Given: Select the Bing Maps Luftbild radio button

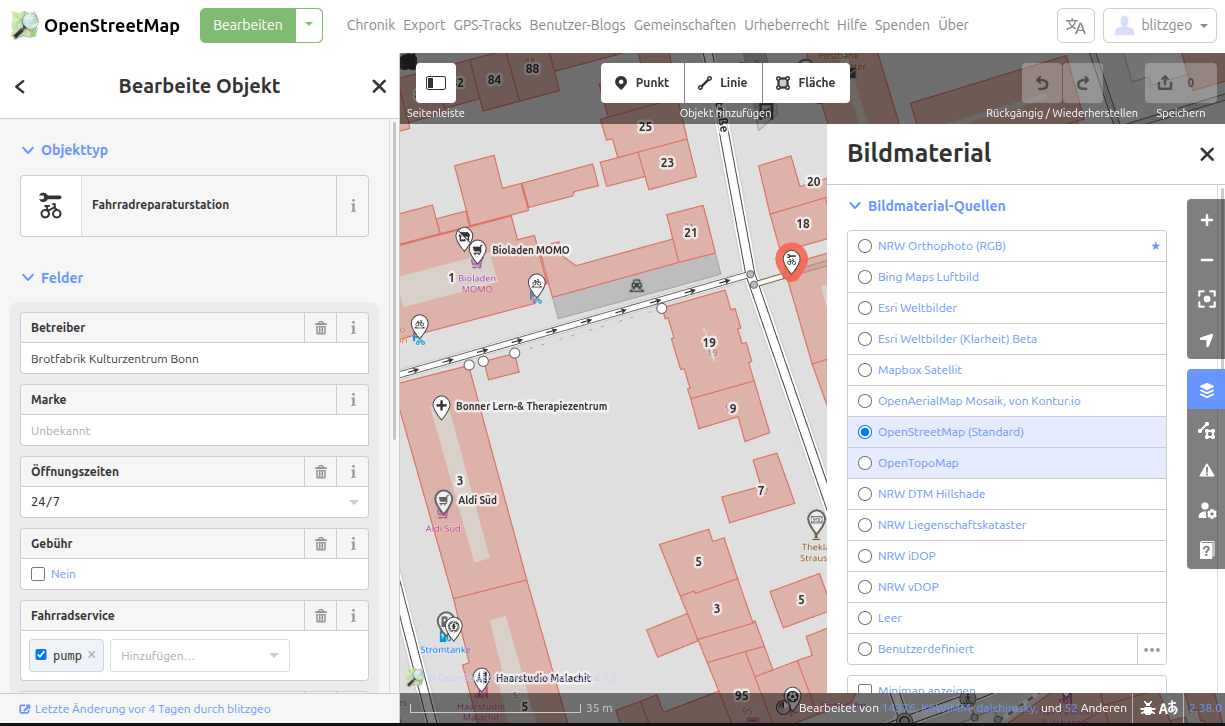Looking at the screenshot, I should 865,277.
